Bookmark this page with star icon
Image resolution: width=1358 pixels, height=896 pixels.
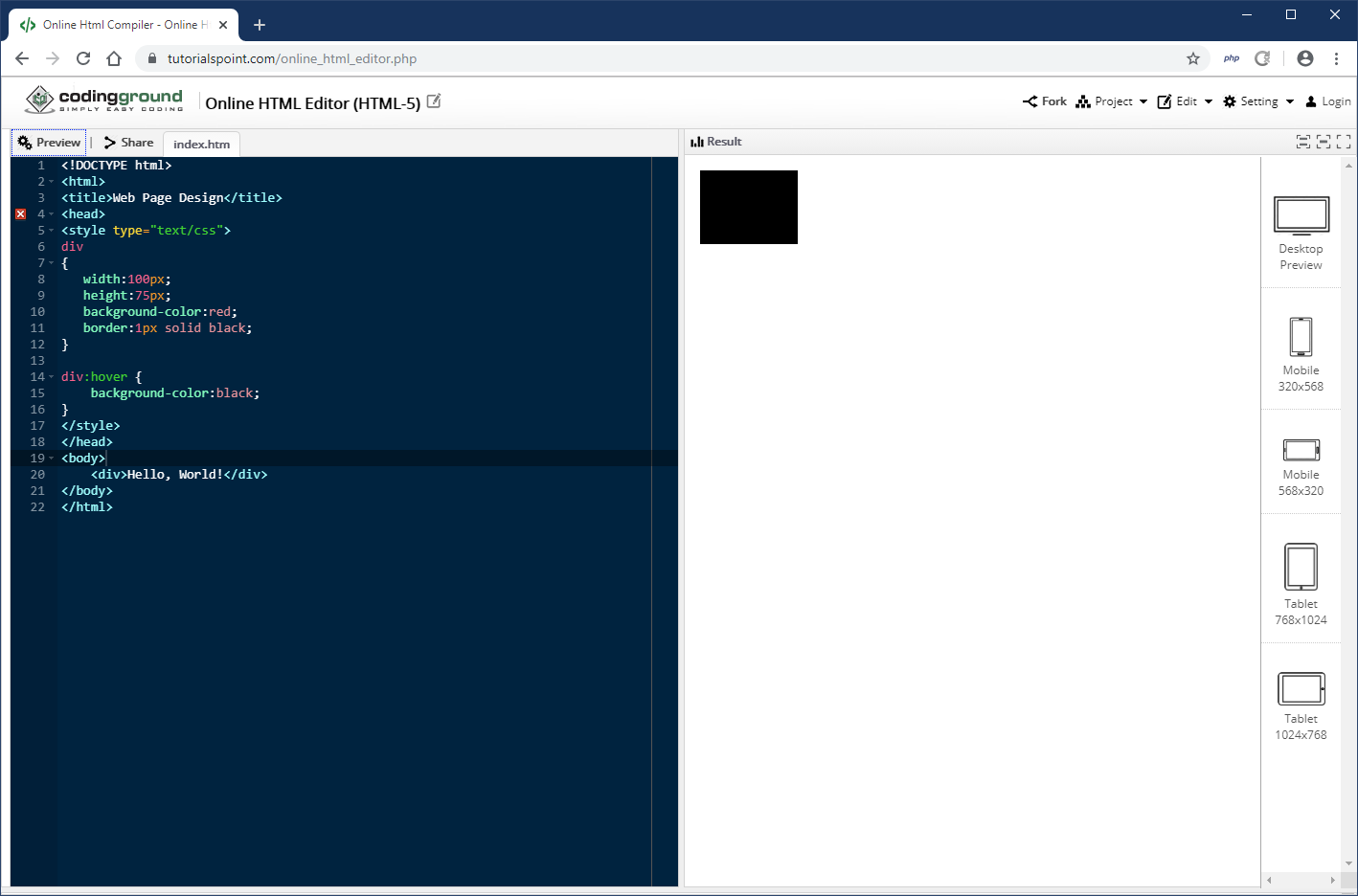[1193, 58]
